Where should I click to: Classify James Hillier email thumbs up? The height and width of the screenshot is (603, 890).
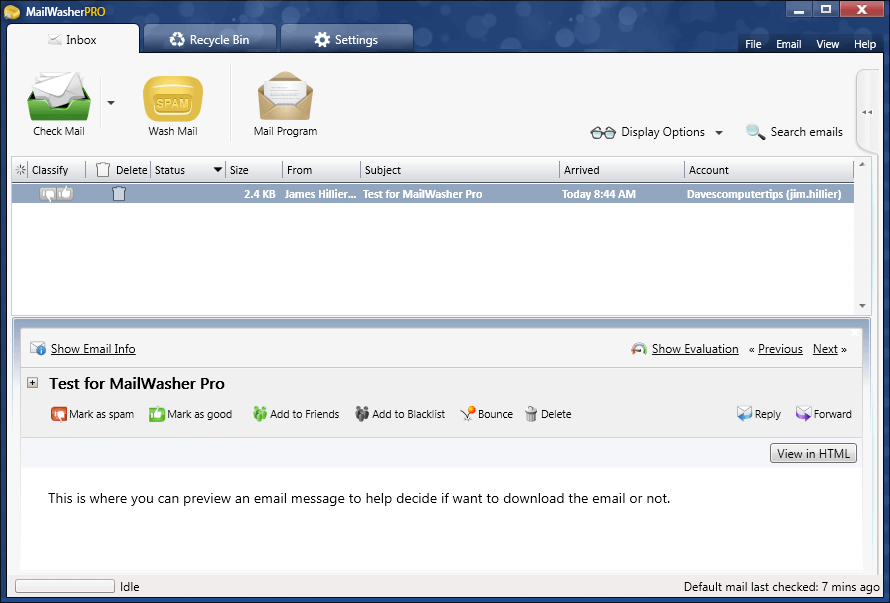pos(65,193)
